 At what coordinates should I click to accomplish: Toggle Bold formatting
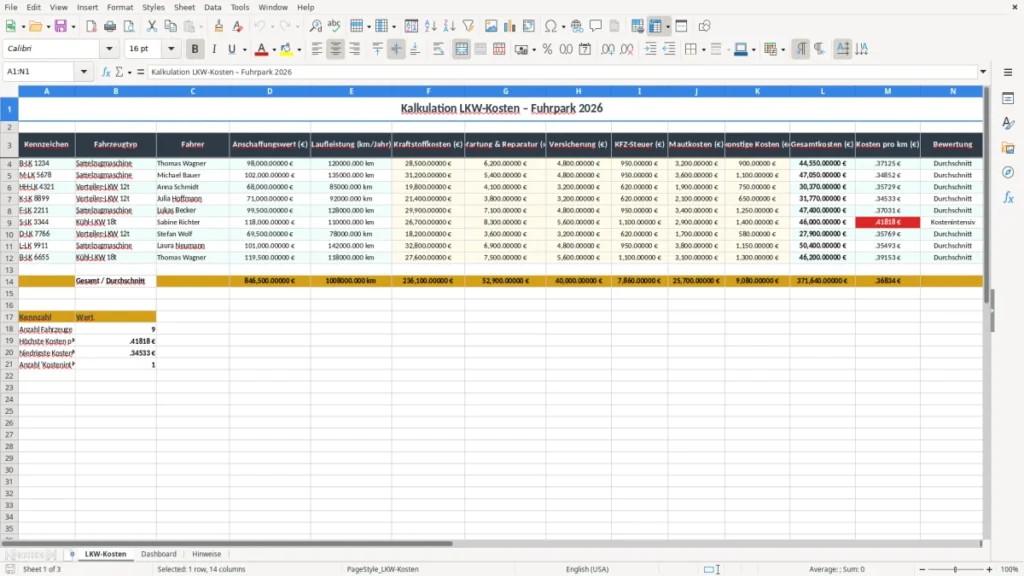click(x=195, y=49)
